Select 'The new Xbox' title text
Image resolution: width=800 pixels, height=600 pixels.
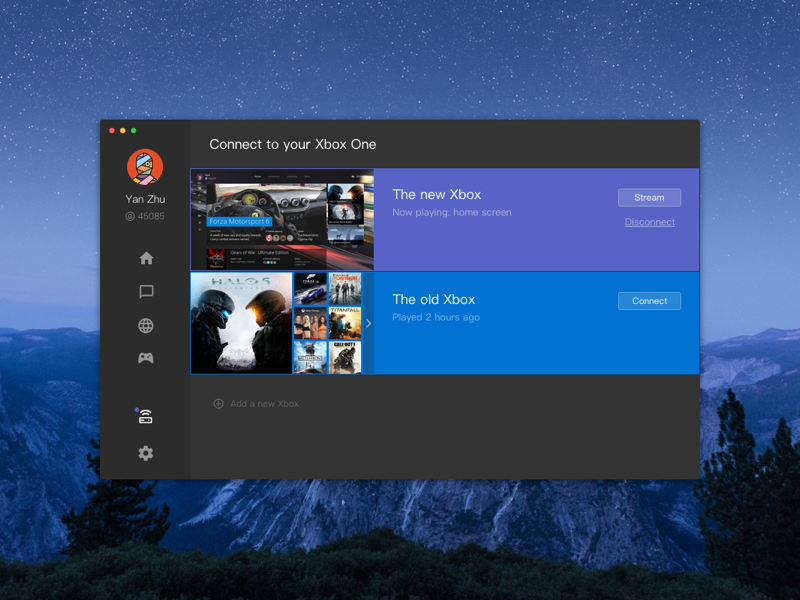[436, 195]
